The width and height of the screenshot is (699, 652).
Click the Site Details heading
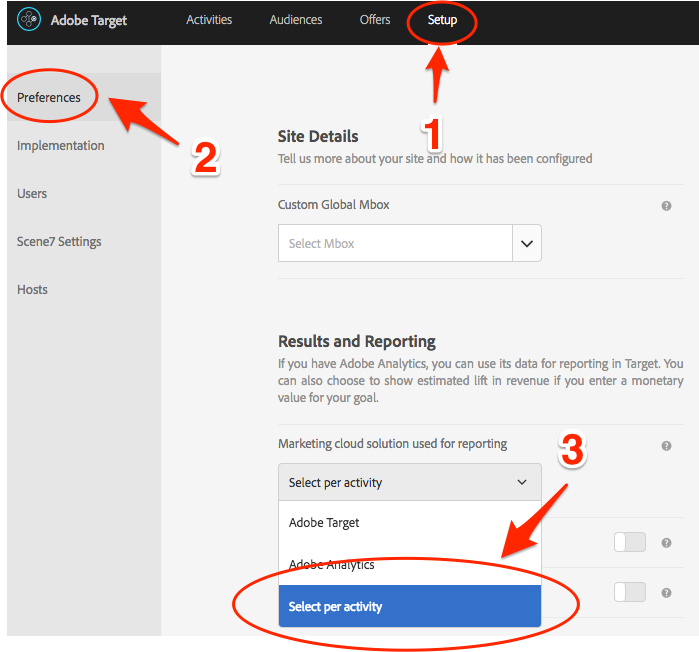click(x=318, y=136)
